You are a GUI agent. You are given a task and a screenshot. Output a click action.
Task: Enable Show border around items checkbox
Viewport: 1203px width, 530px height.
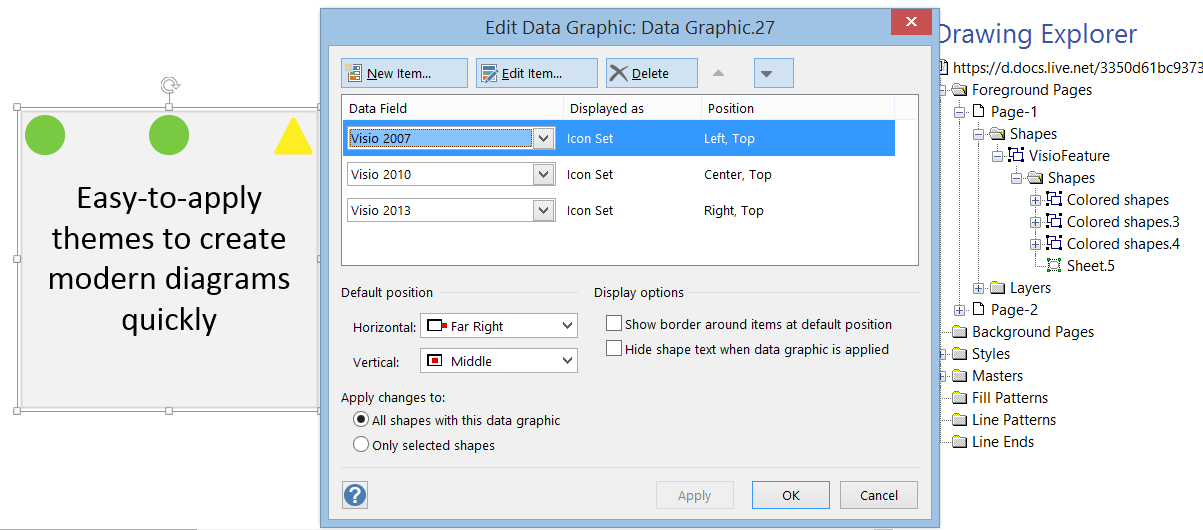point(614,324)
